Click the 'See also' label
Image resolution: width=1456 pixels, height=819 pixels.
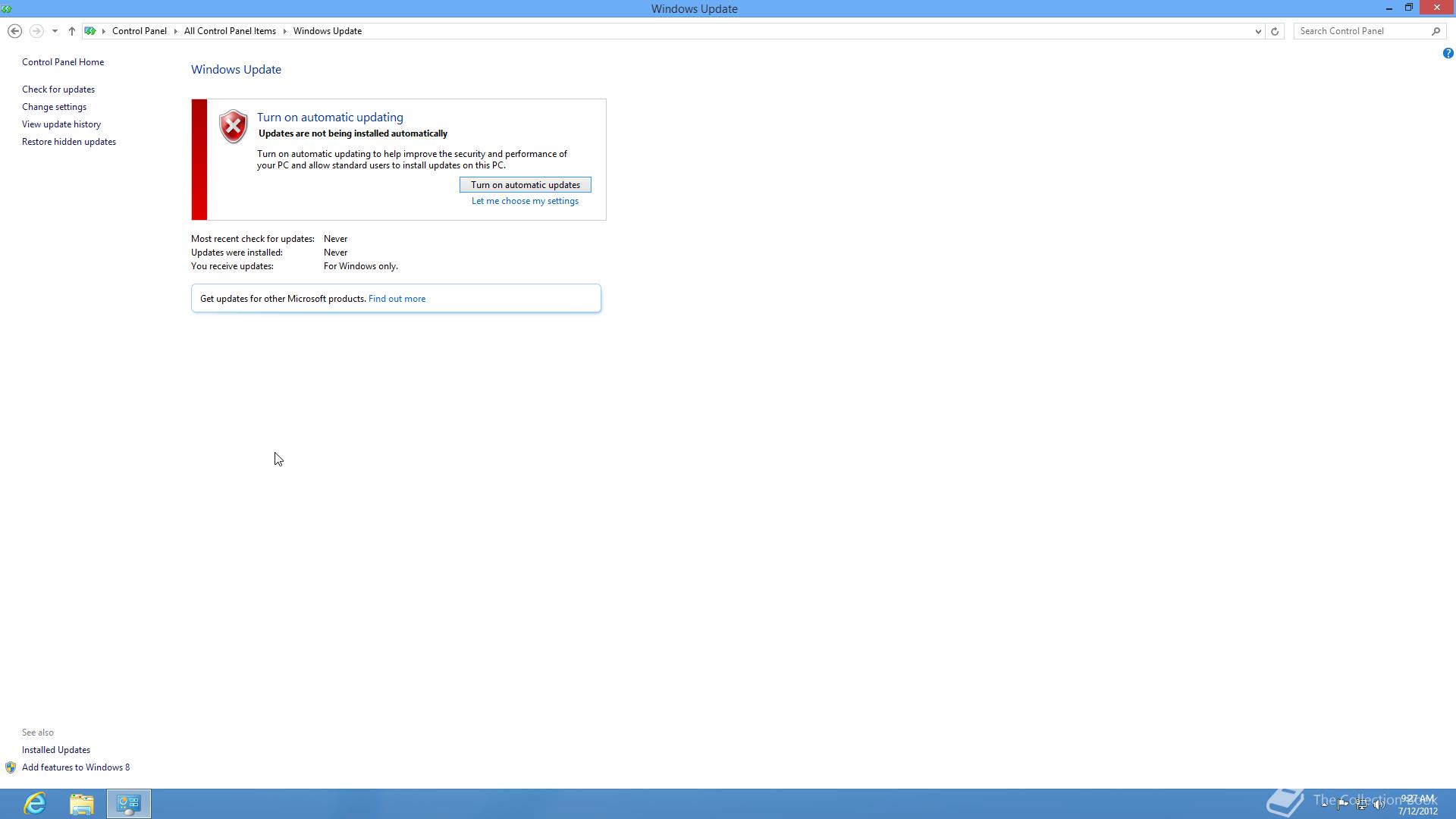[38, 733]
